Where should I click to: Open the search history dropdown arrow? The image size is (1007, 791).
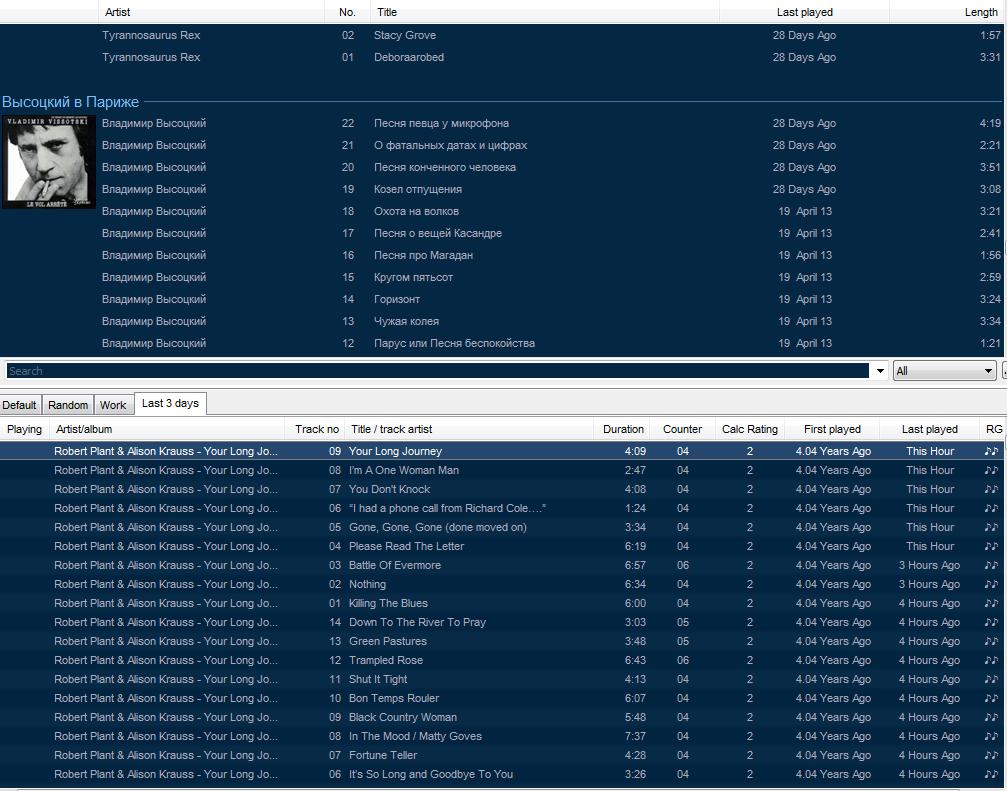880,371
